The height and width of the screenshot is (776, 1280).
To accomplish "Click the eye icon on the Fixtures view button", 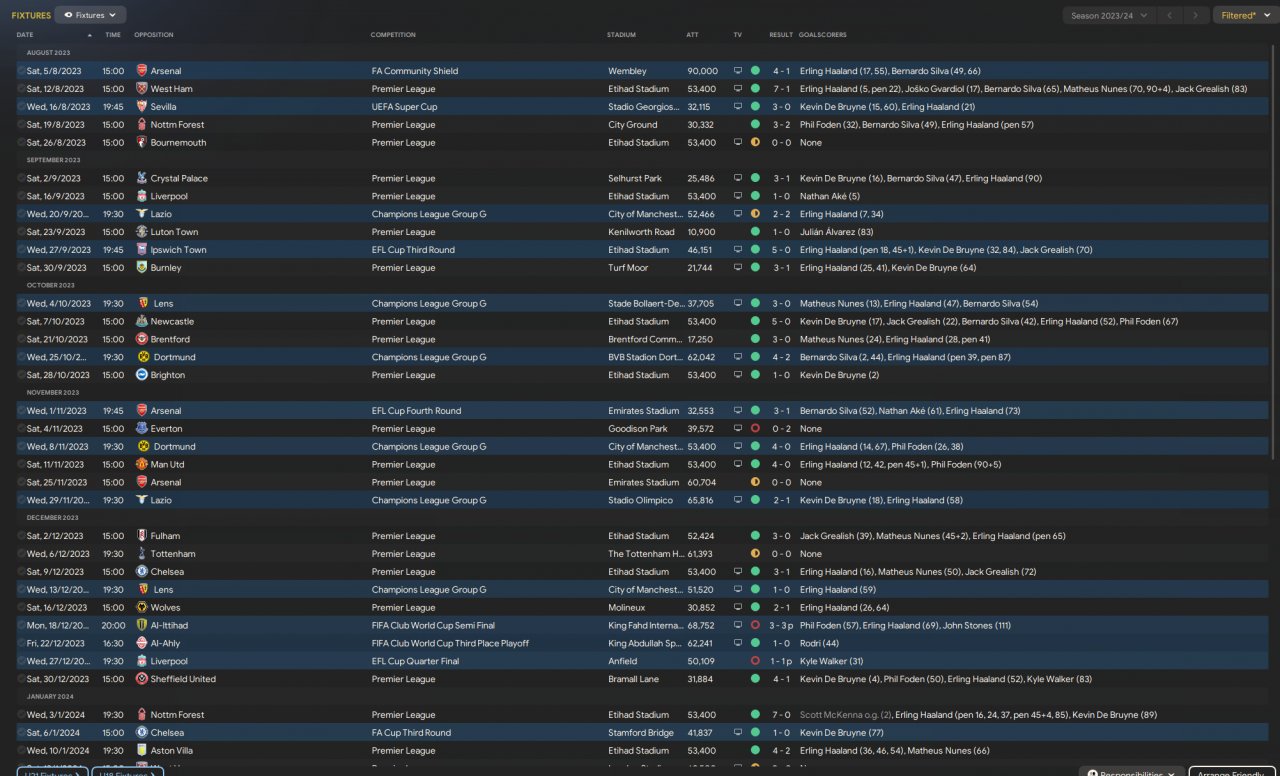I will pos(68,15).
